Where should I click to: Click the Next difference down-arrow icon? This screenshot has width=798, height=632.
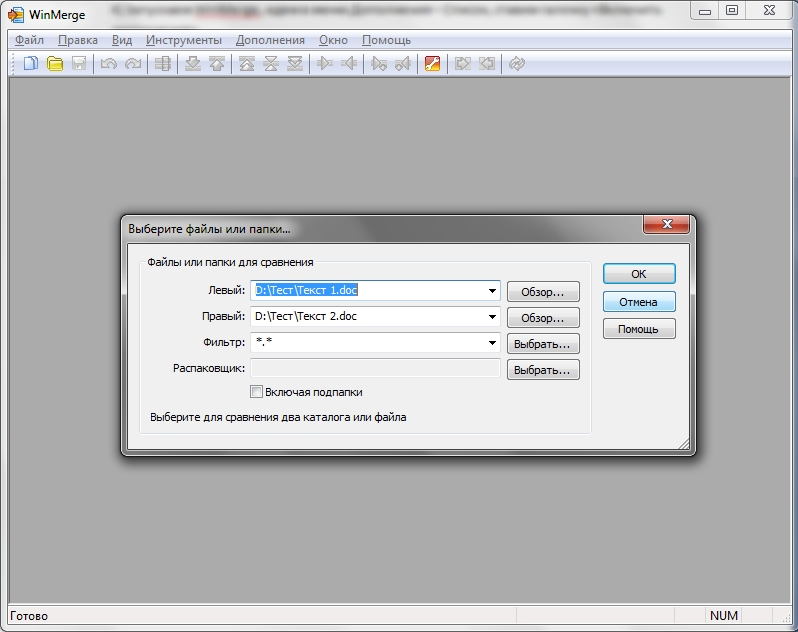coord(192,64)
